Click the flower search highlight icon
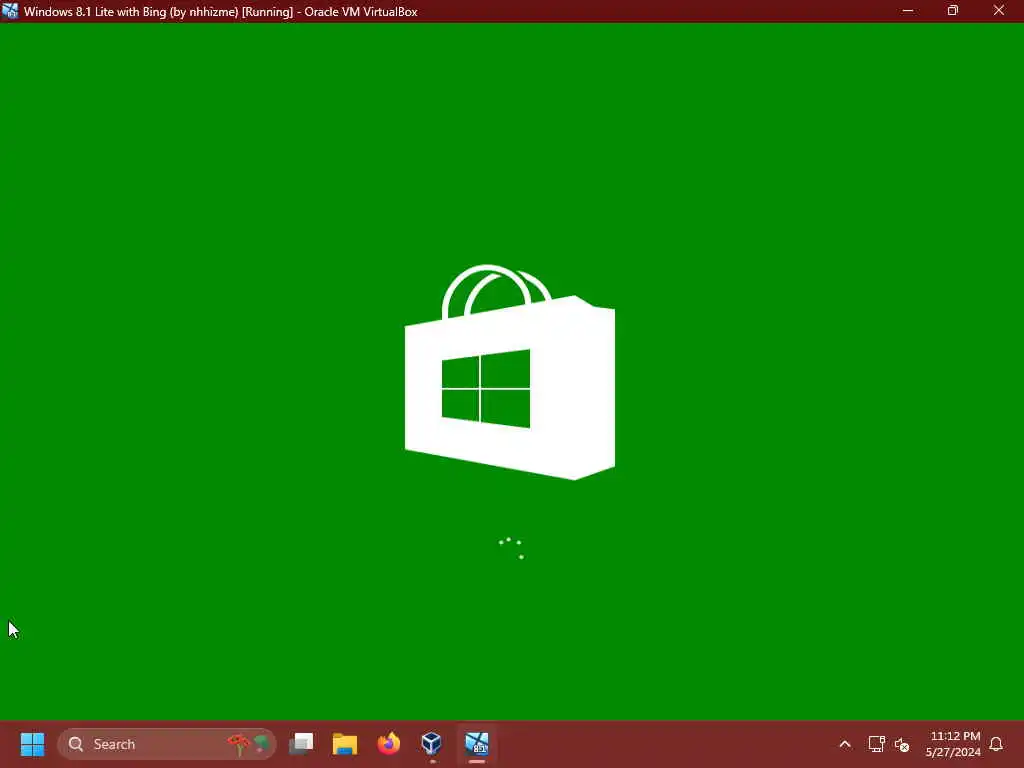The image size is (1024, 768). [x=248, y=744]
